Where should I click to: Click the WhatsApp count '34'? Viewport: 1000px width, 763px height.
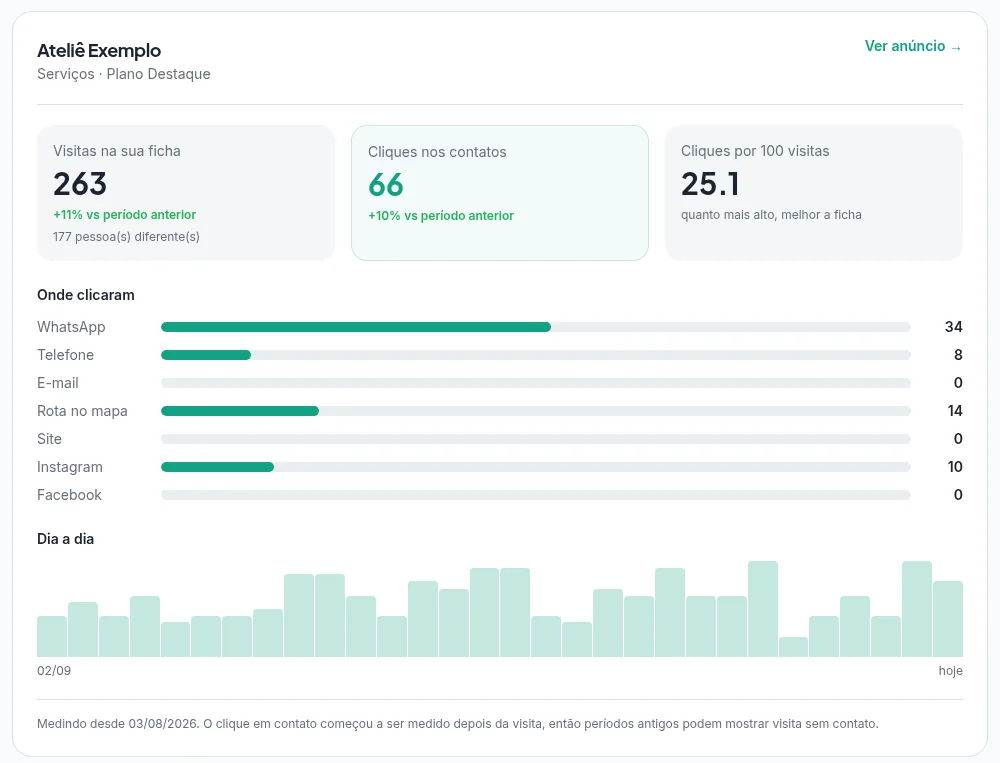tap(953, 327)
